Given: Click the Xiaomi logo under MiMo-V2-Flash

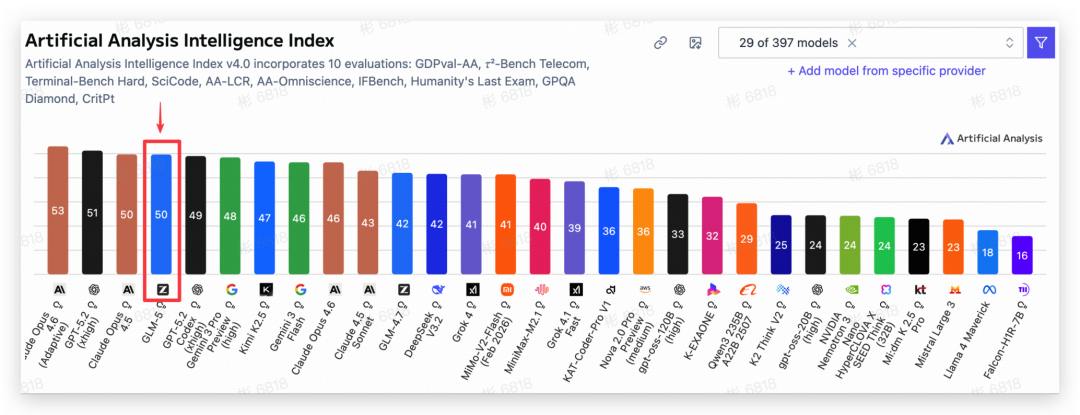Looking at the screenshot, I should coord(506,289).
